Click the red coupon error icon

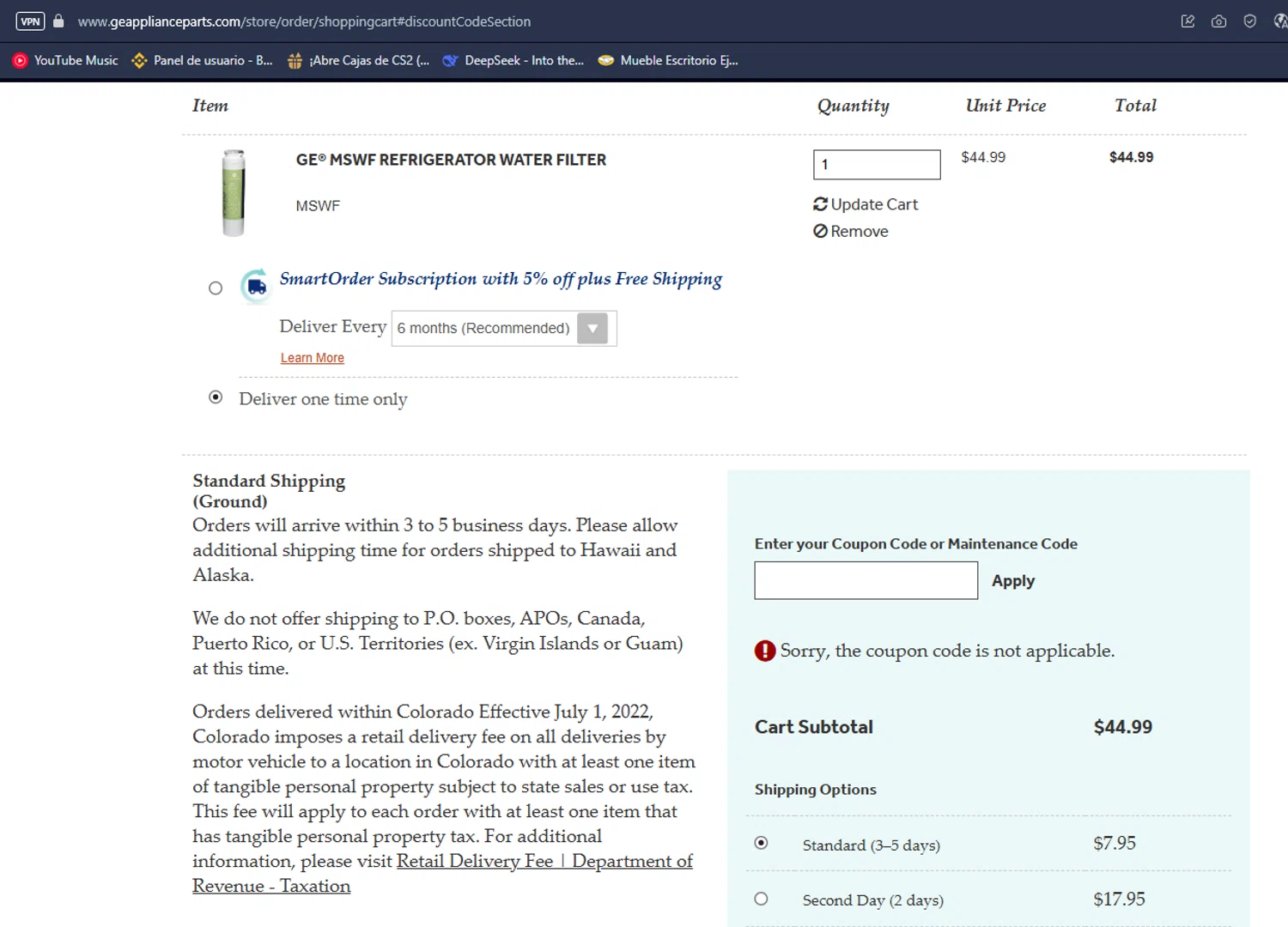pyautogui.click(x=765, y=651)
